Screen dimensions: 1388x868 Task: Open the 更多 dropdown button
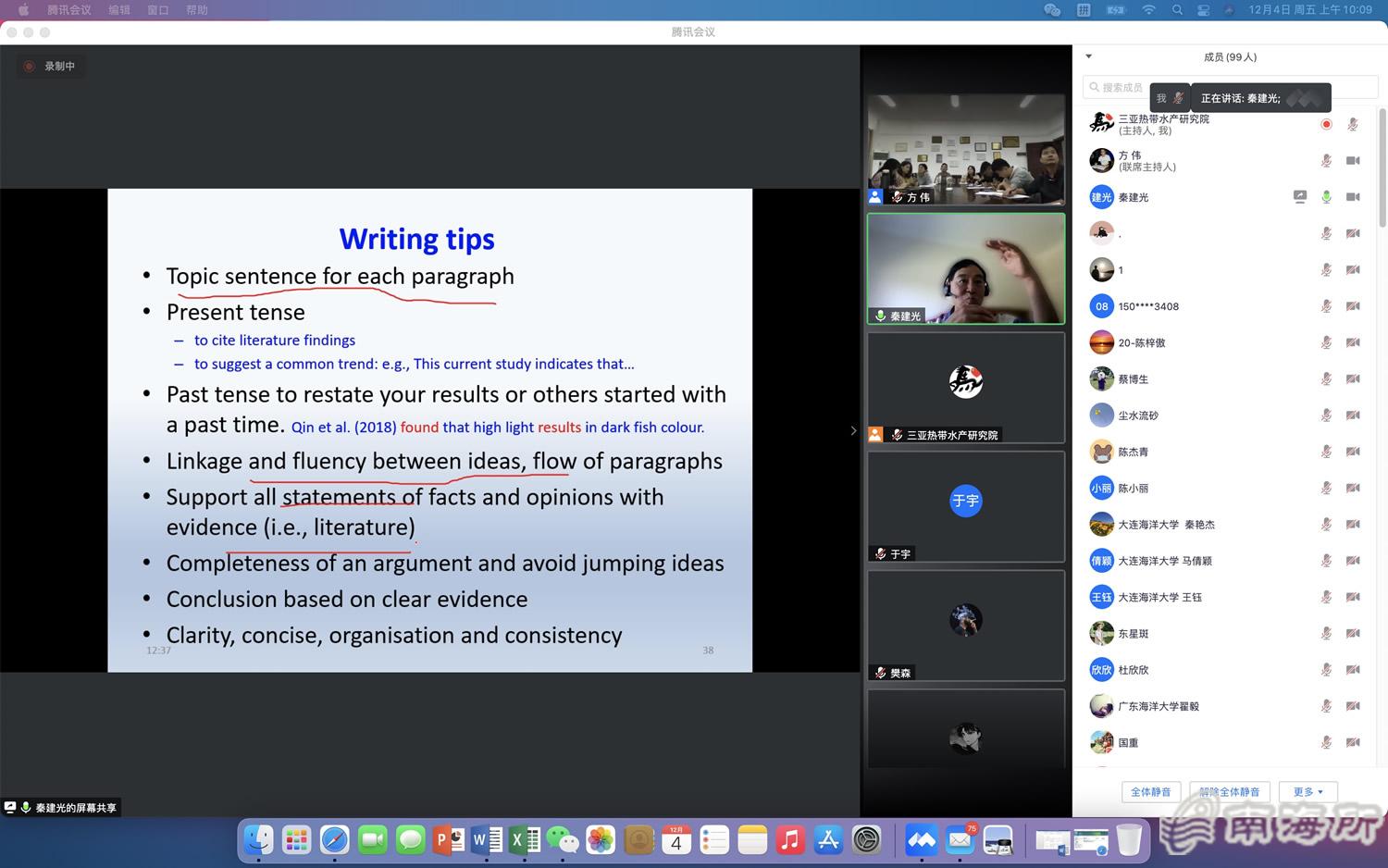tap(1307, 792)
